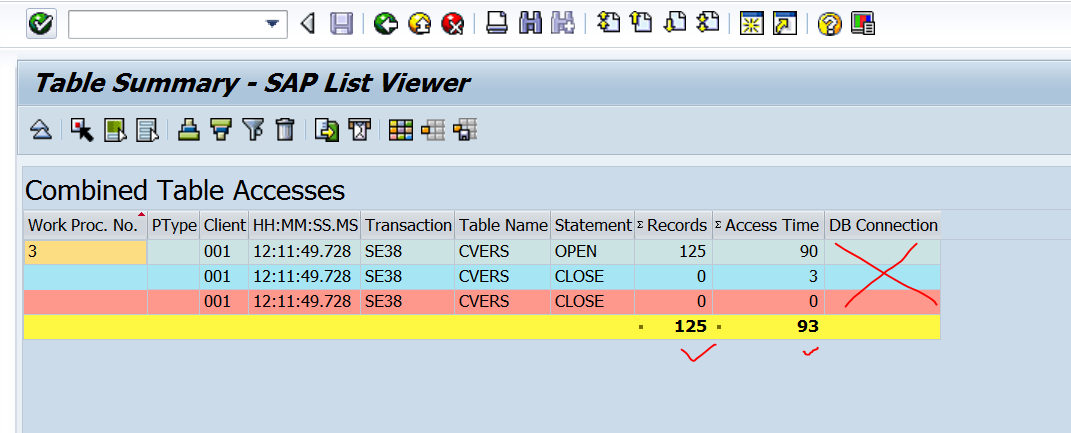
Task: Create a new session window icon
Action: [752, 24]
